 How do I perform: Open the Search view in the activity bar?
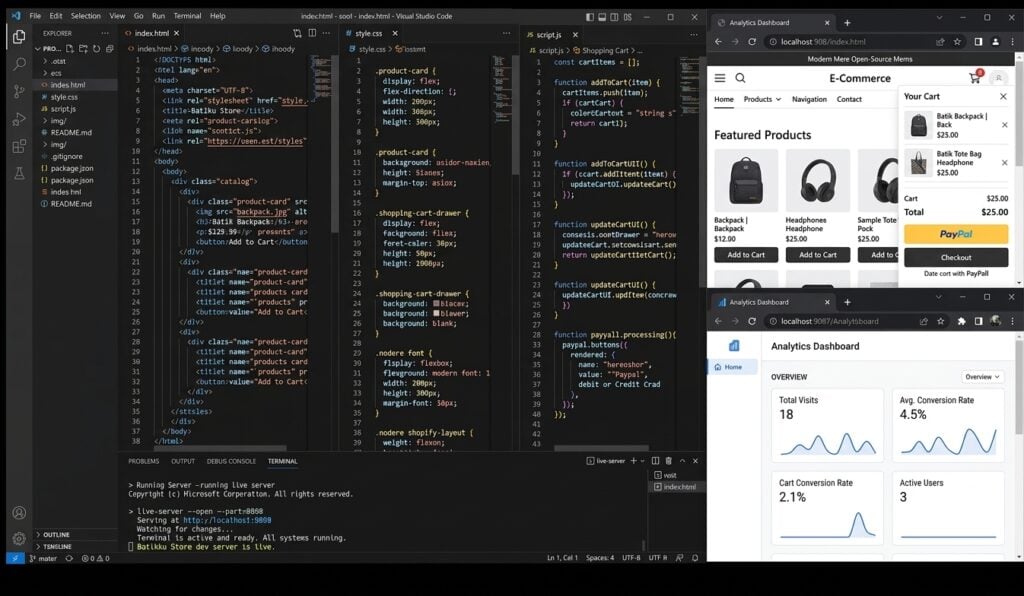click(x=19, y=64)
